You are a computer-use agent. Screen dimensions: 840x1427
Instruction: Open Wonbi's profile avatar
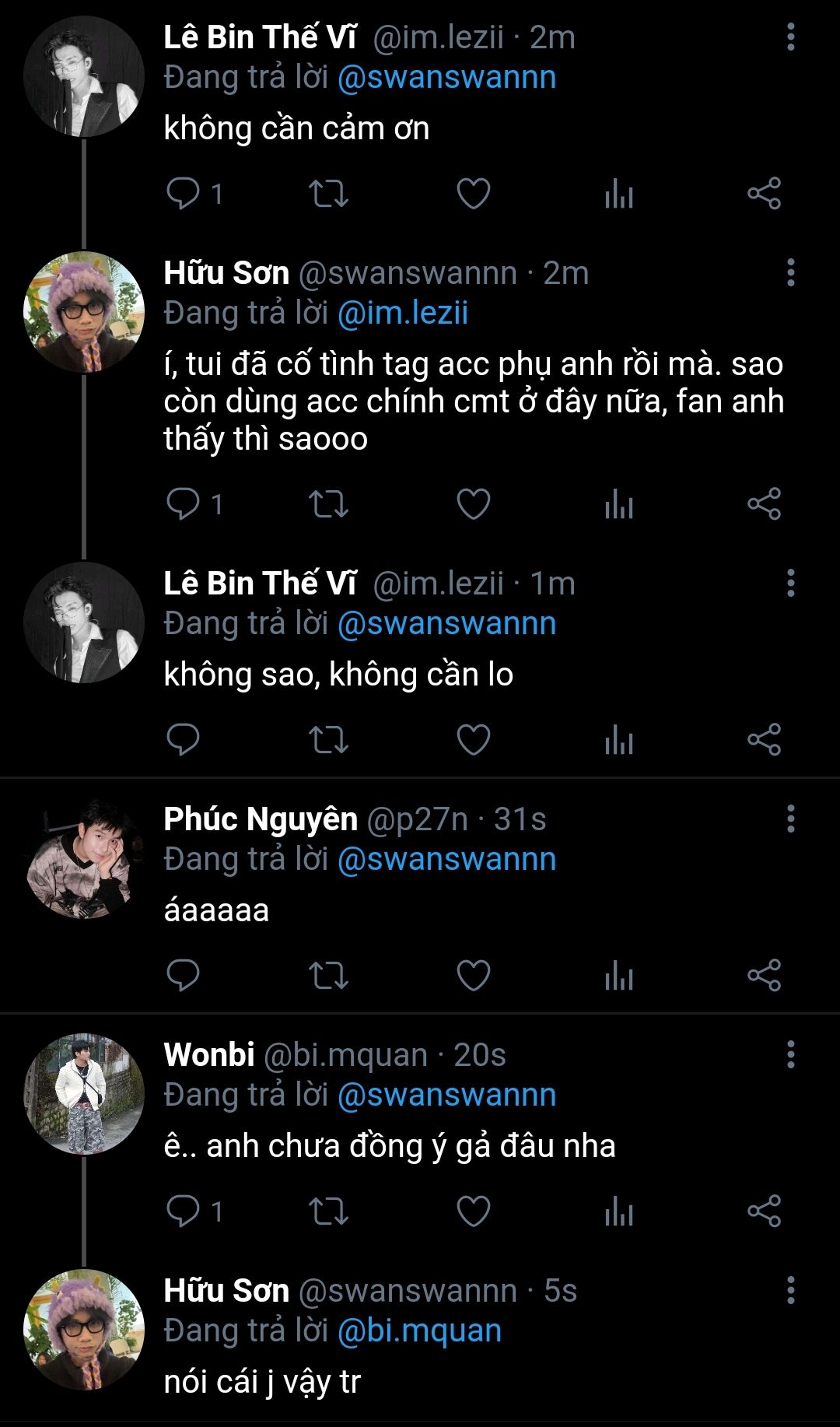(x=84, y=1094)
